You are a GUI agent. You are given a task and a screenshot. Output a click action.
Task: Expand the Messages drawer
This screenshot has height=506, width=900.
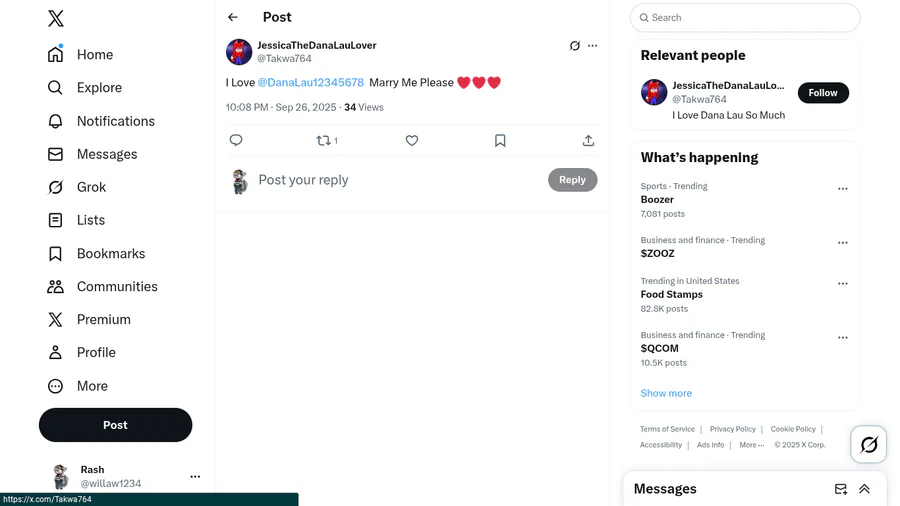click(864, 489)
